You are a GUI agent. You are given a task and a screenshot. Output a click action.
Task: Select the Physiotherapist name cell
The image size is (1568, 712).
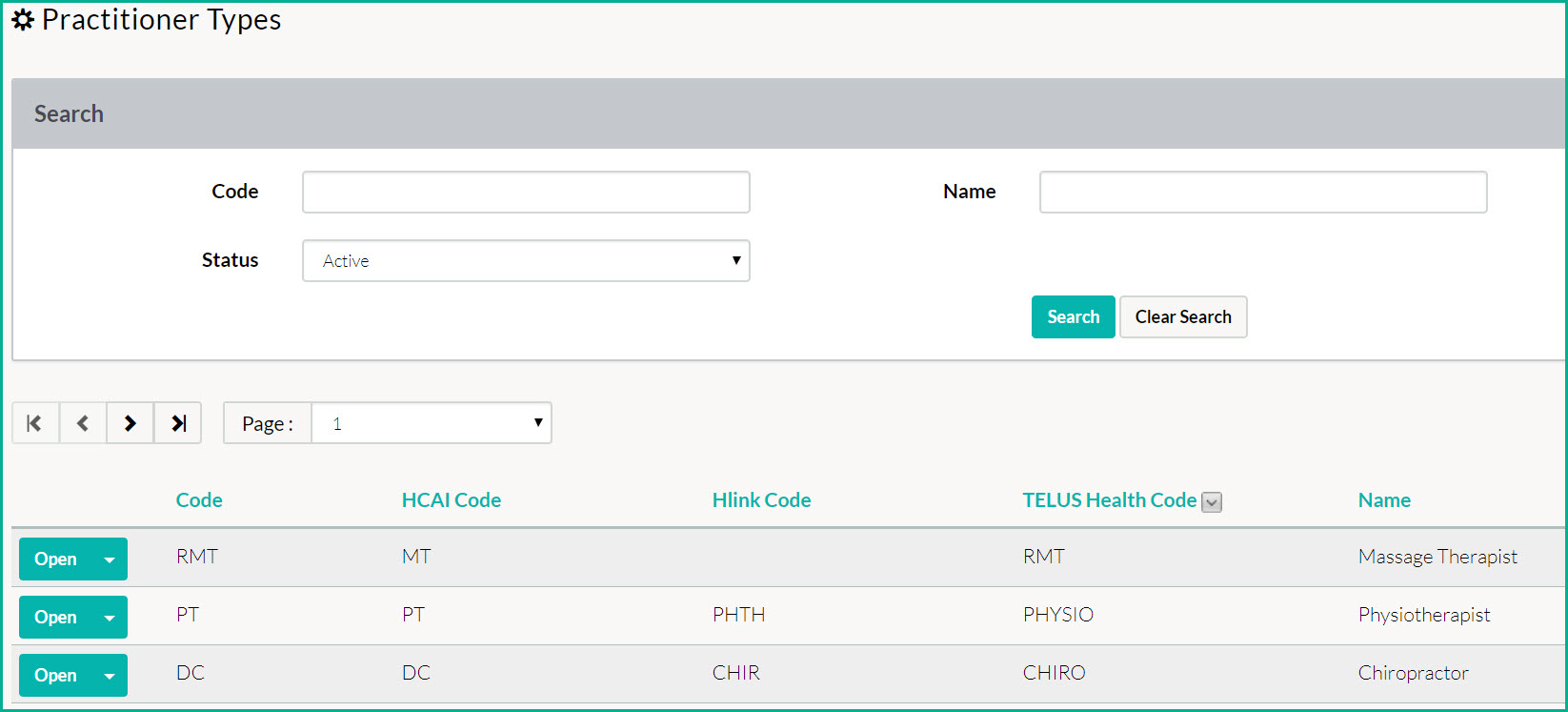(1424, 615)
